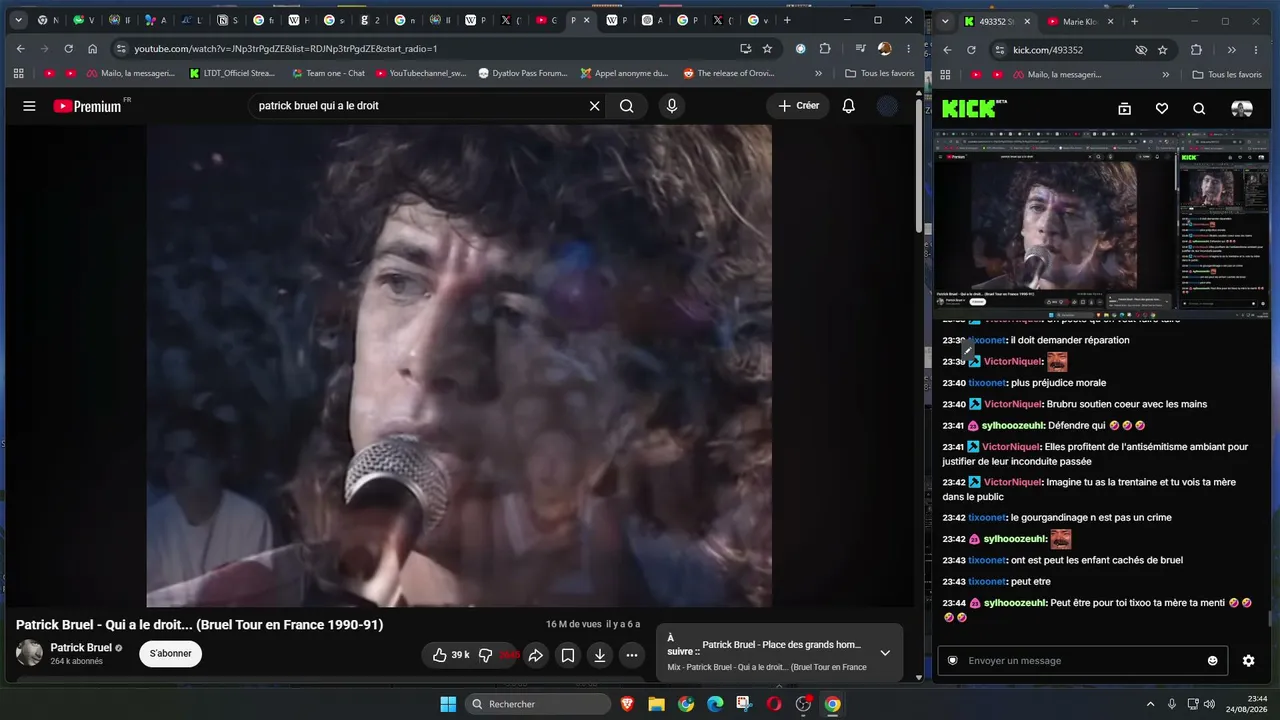
Task: Open more actions for the video
Action: pos(631,655)
